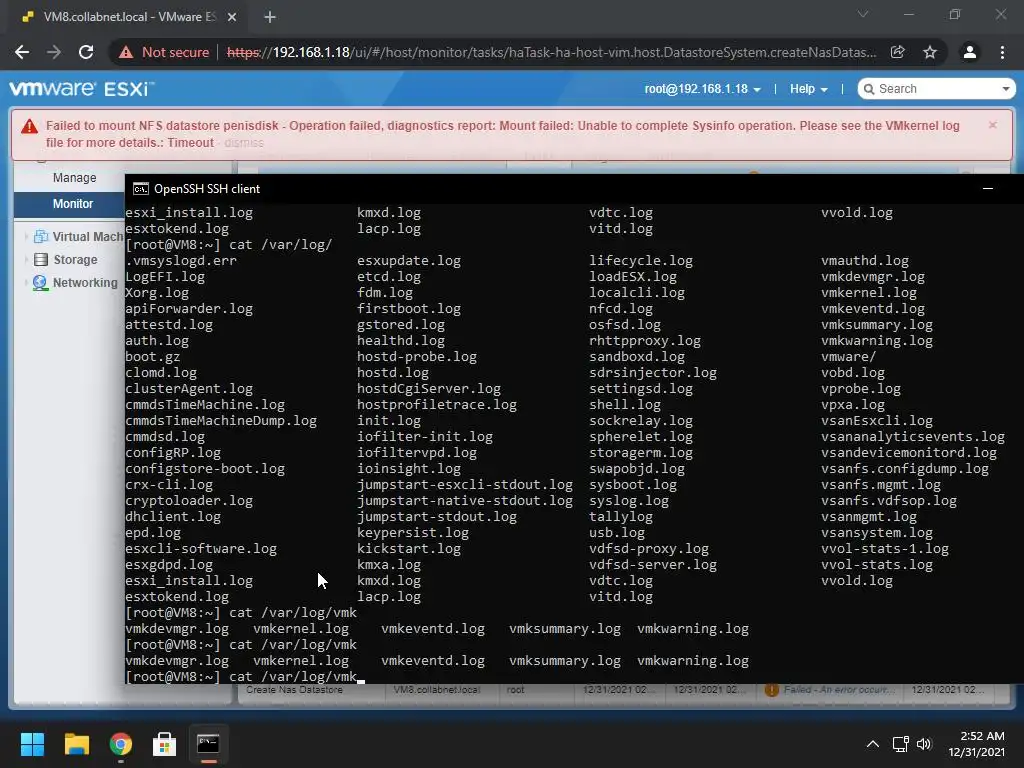
Task: Click the Storage icon in navigator
Action: pos(40,259)
